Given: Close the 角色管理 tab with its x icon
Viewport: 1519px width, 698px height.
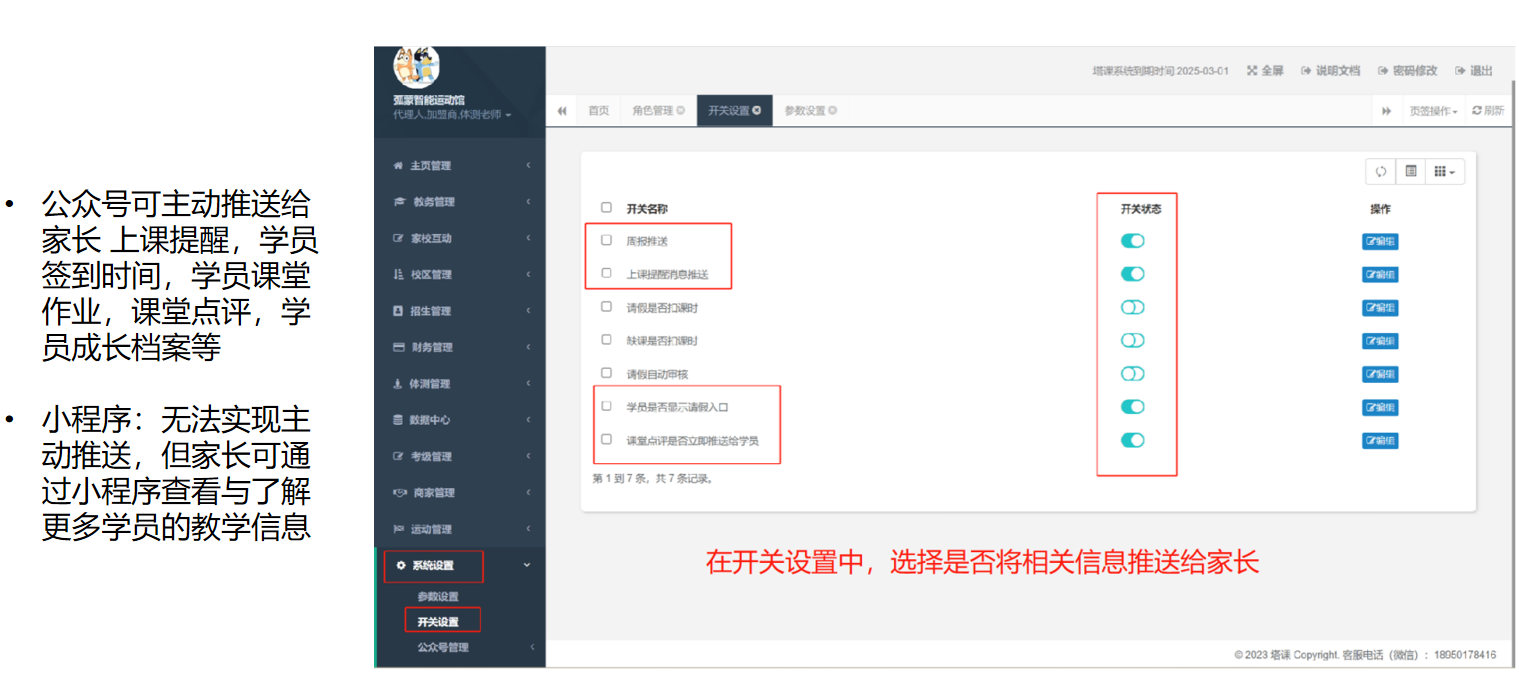Looking at the screenshot, I should coord(681,111).
